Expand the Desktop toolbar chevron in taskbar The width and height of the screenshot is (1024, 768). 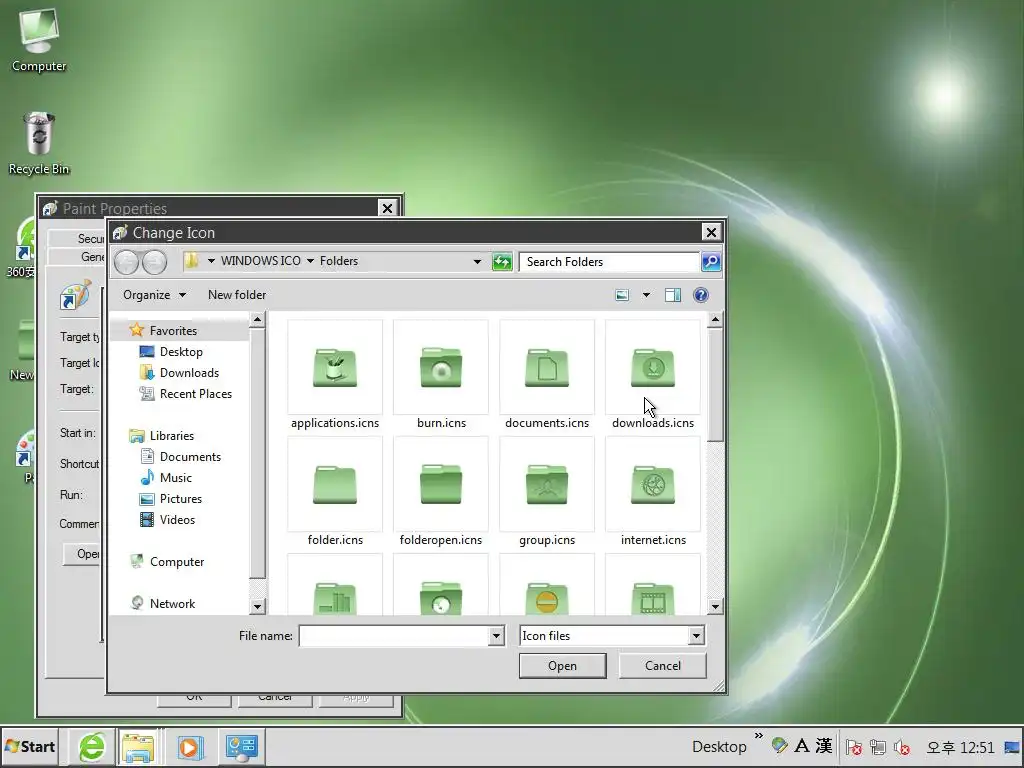click(x=758, y=736)
